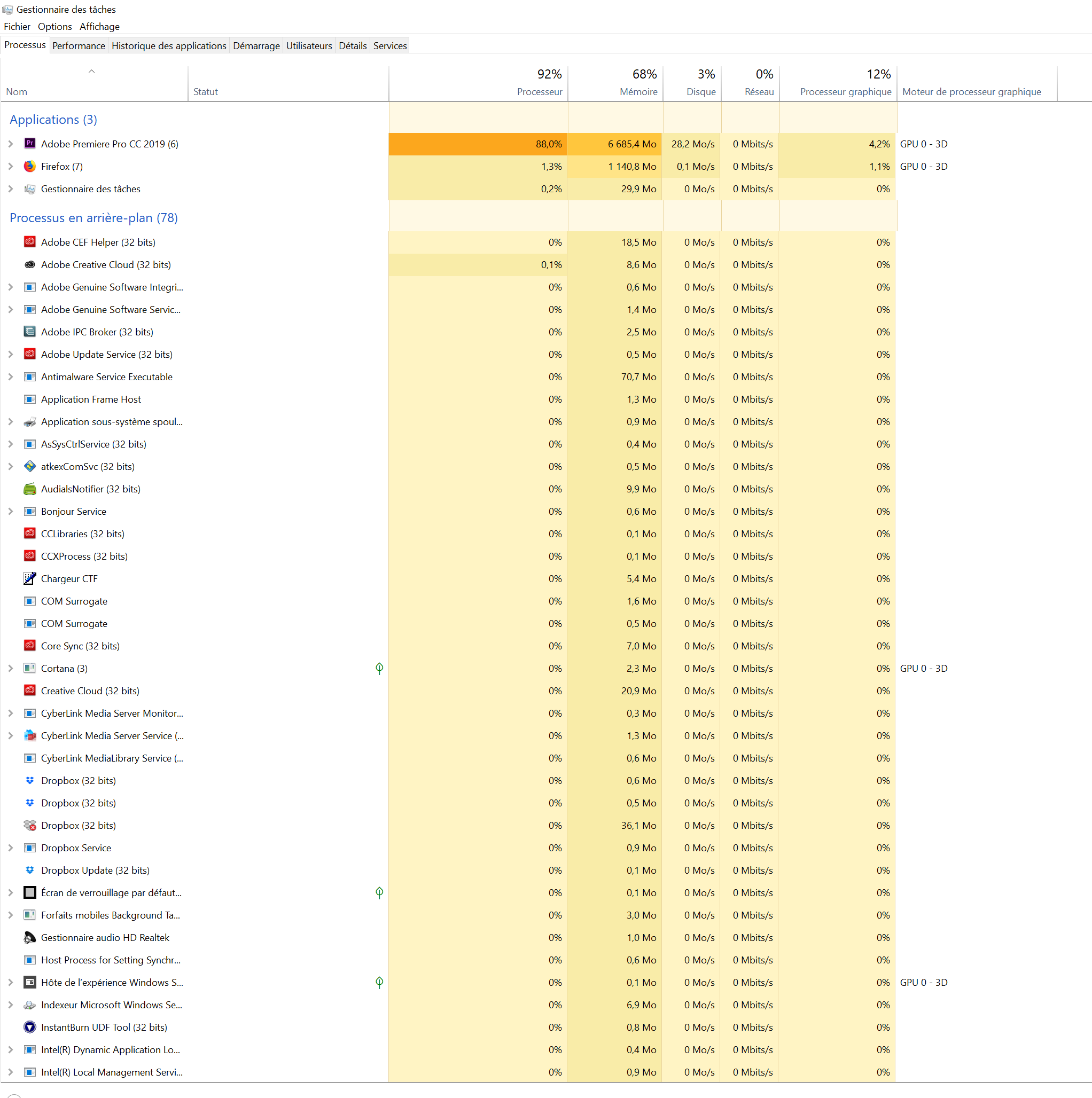Expand the Gestionnaire des tâches entry
This screenshot has width=1092, height=1098.
[x=11, y=189]
